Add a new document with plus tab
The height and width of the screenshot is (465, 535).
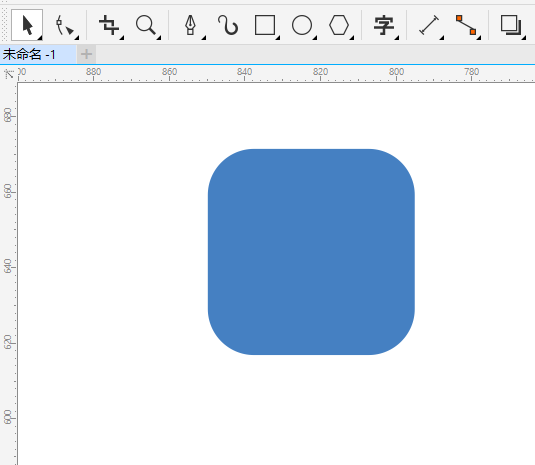(86, 54)
